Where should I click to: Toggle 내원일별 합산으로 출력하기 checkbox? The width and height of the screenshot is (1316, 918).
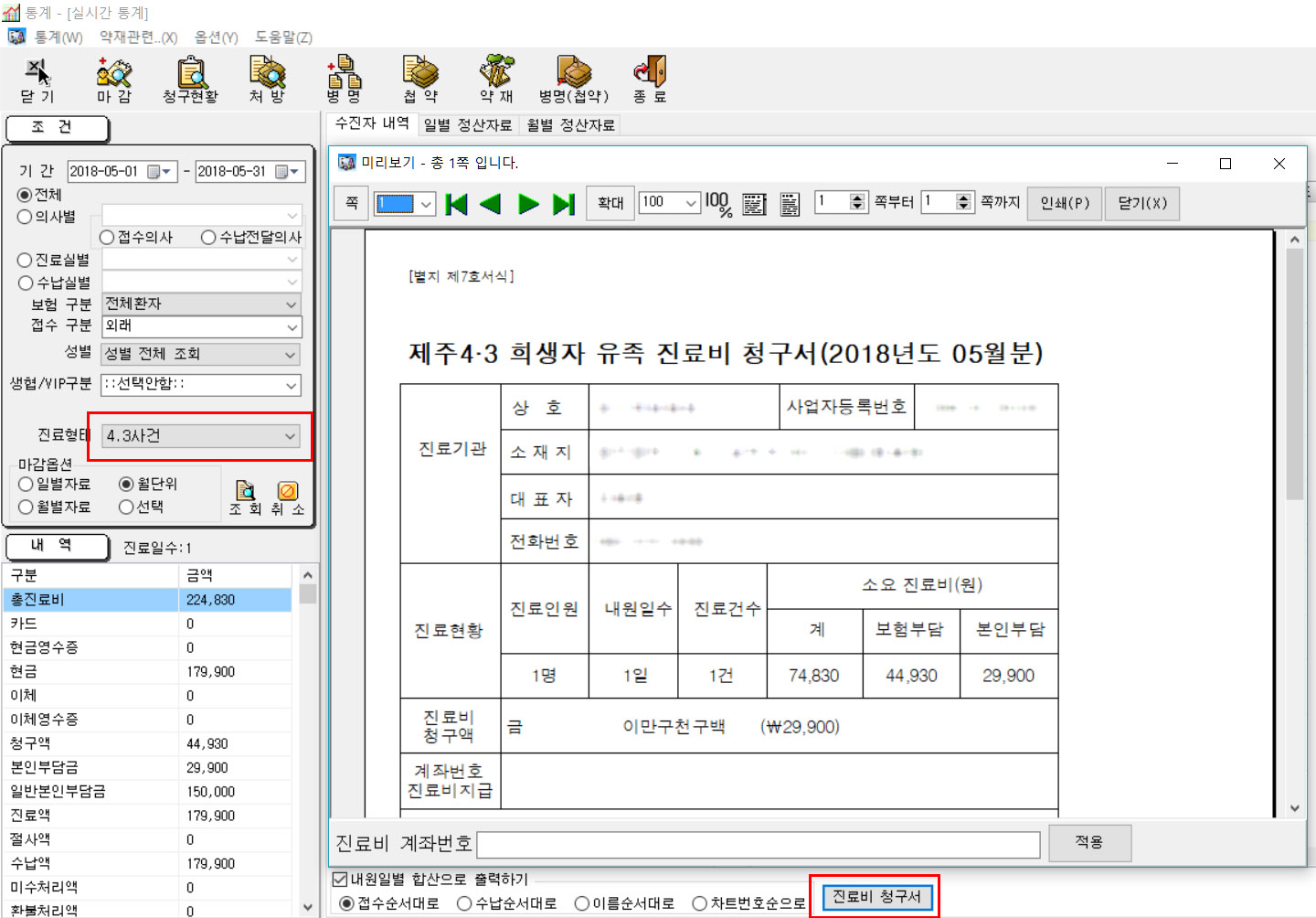coord(340,879)
